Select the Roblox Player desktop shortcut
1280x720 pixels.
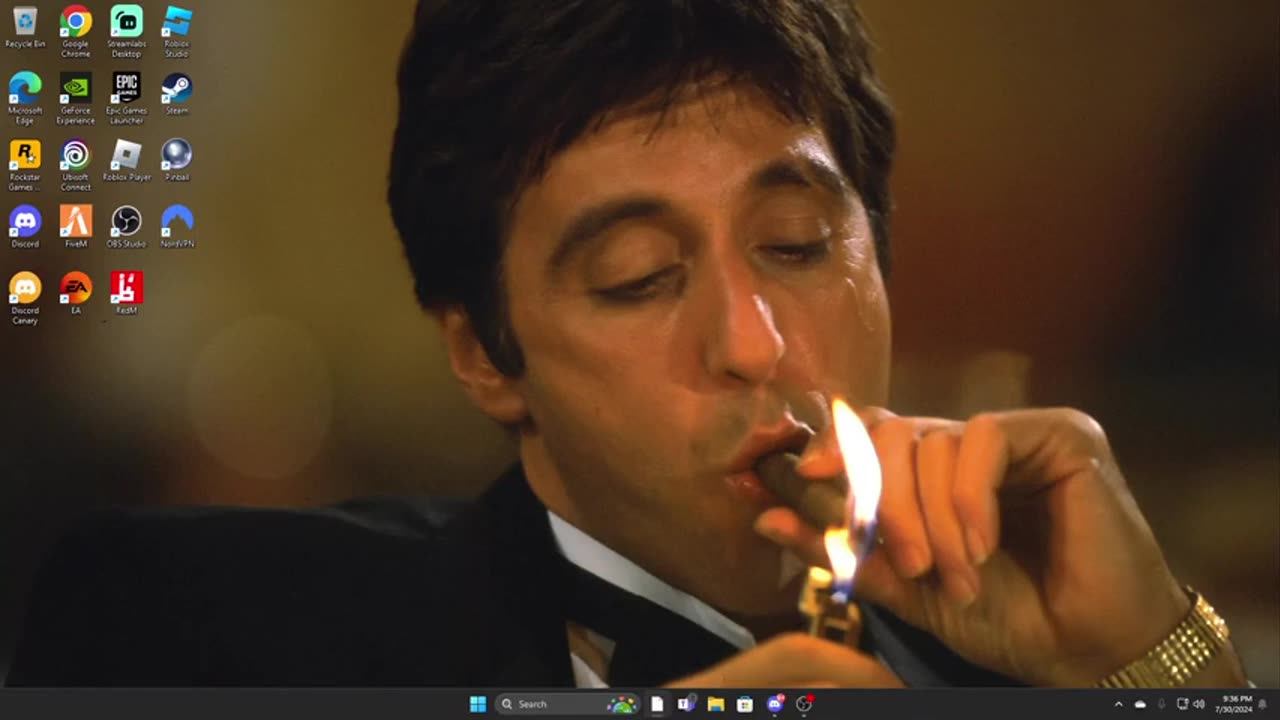[126, 160]
